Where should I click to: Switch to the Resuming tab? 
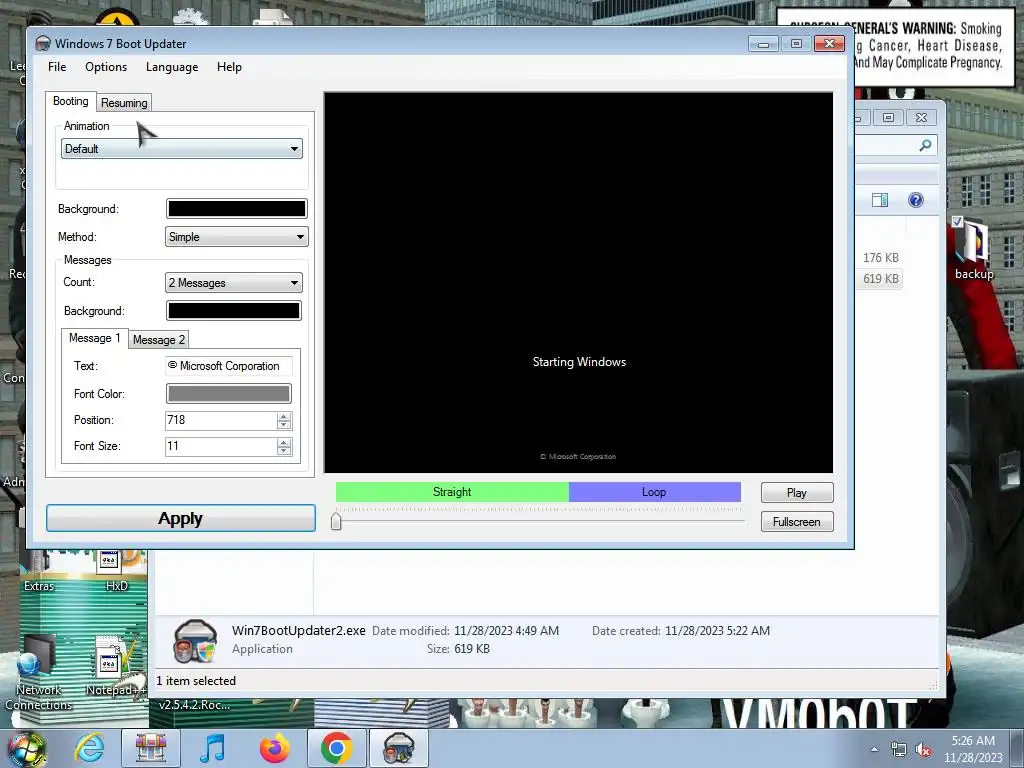124,103
